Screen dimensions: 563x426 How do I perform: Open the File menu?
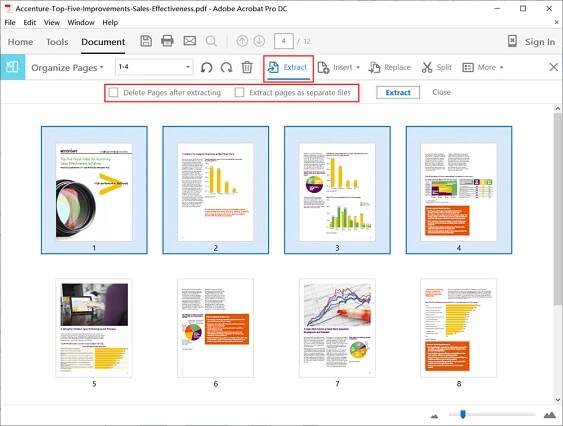point(10,22)
